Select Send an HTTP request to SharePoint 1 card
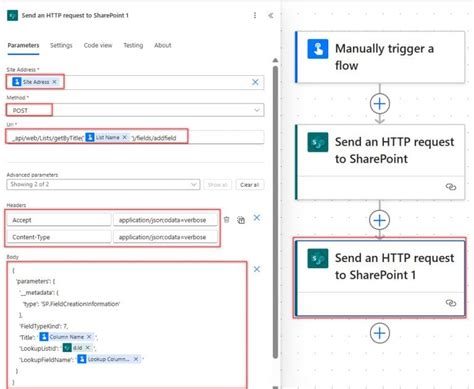Screen dimensions: 474x389 tap(380, 278)
